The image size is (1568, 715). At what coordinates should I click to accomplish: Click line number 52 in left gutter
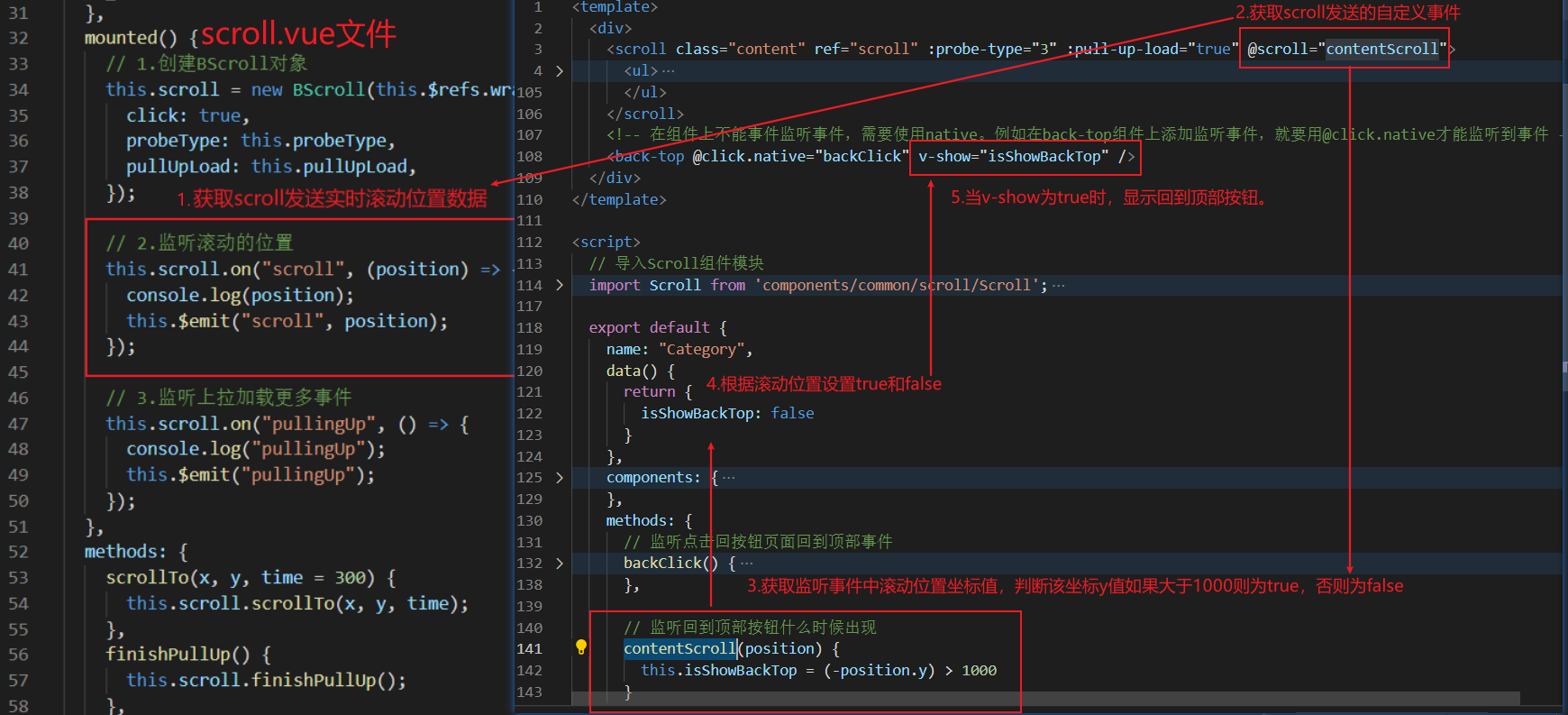[x=19, y=552]
